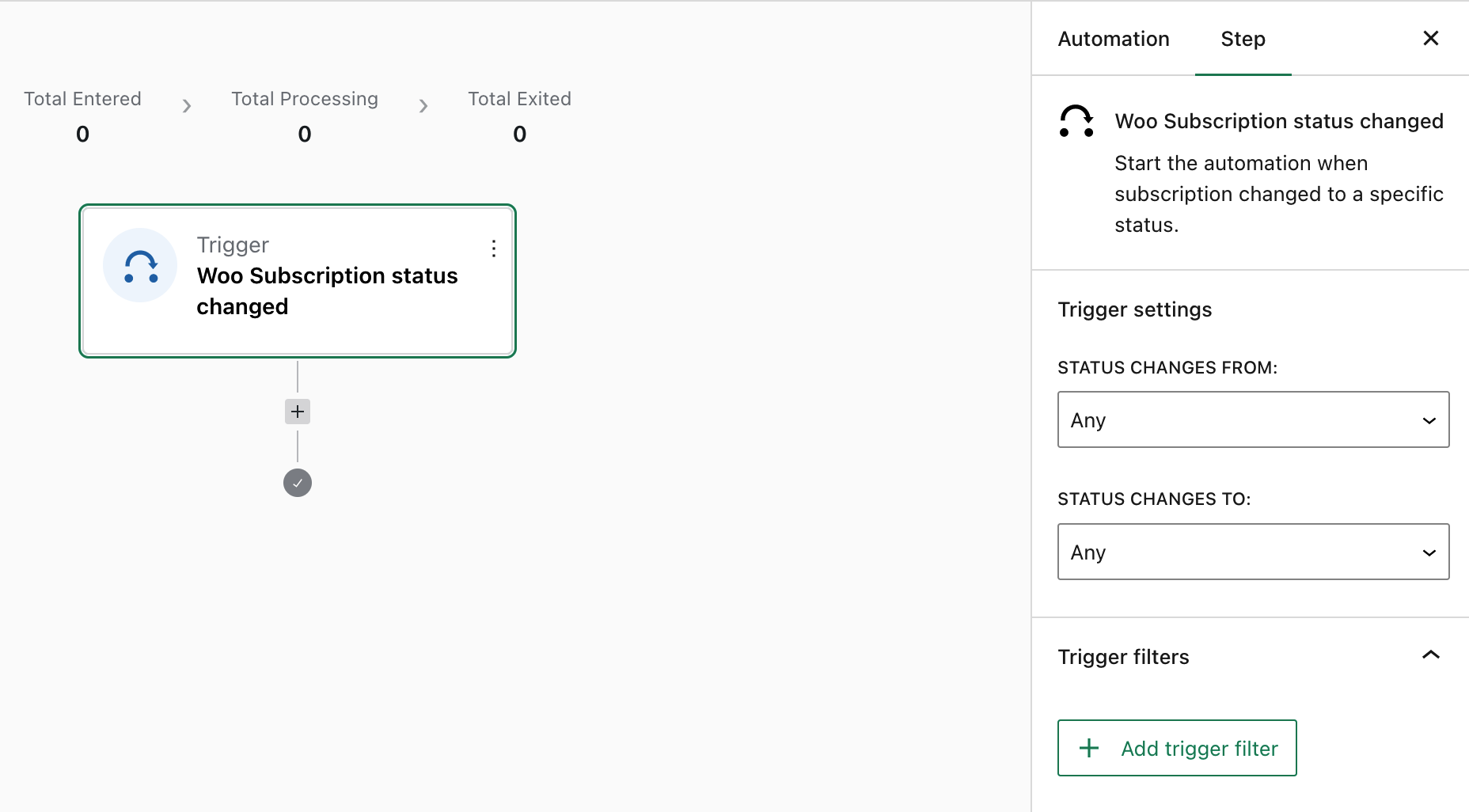
Task: Open the trigger card three-dot menu
Action: 494,249
